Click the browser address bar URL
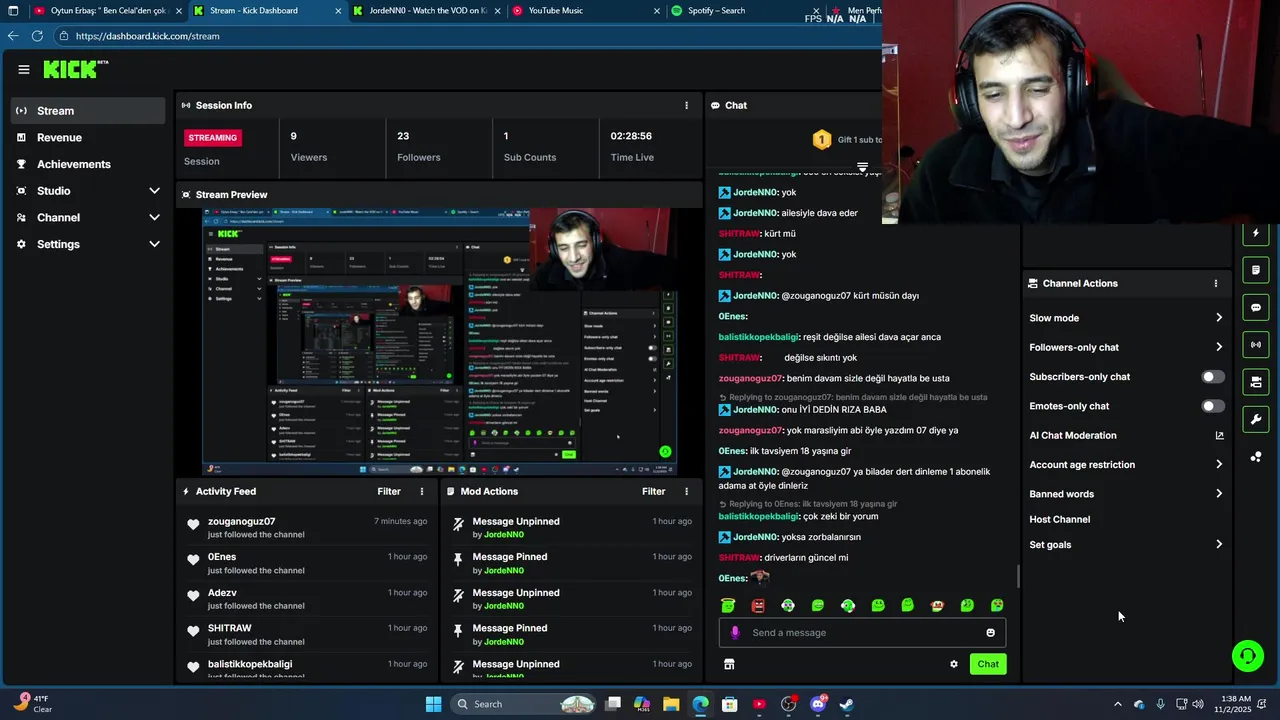The width and height of the screenshot is (1280, 720). click(x=147, y=36)
